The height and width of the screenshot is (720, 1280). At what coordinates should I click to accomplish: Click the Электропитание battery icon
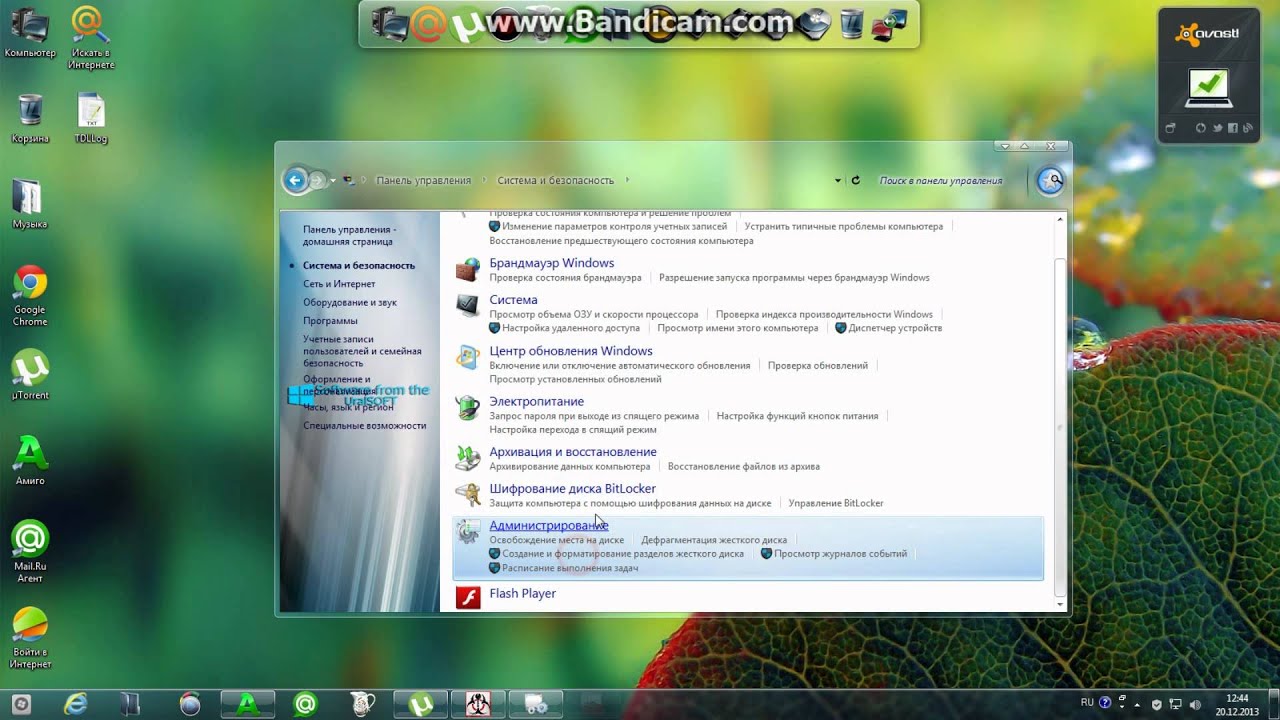click(467, 408)
